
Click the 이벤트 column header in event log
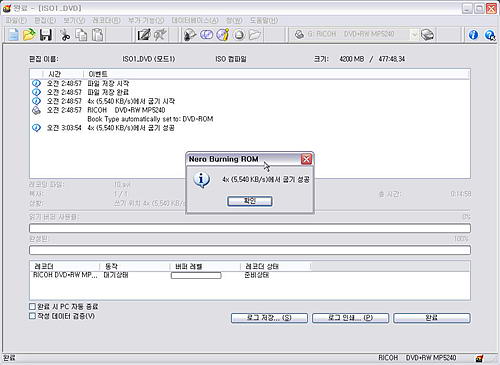point(277,74)
